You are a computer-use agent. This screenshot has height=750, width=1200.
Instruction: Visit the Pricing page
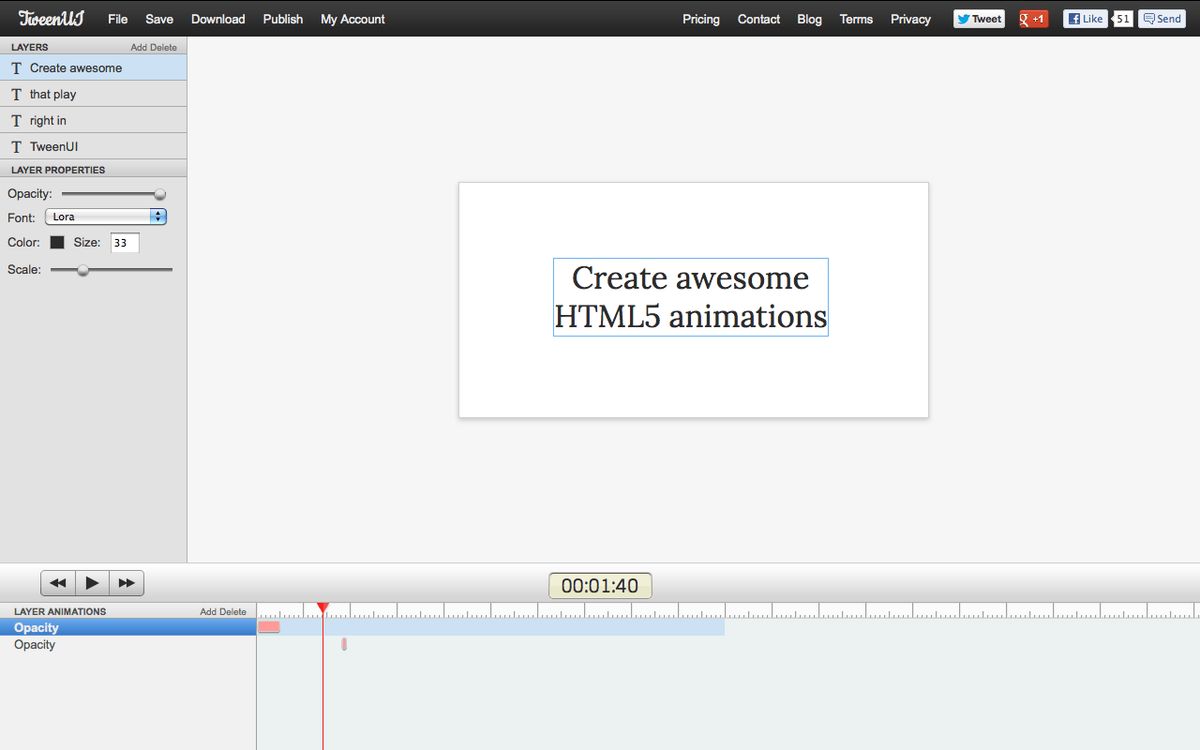pyautogui.click(x=700, y=19)
